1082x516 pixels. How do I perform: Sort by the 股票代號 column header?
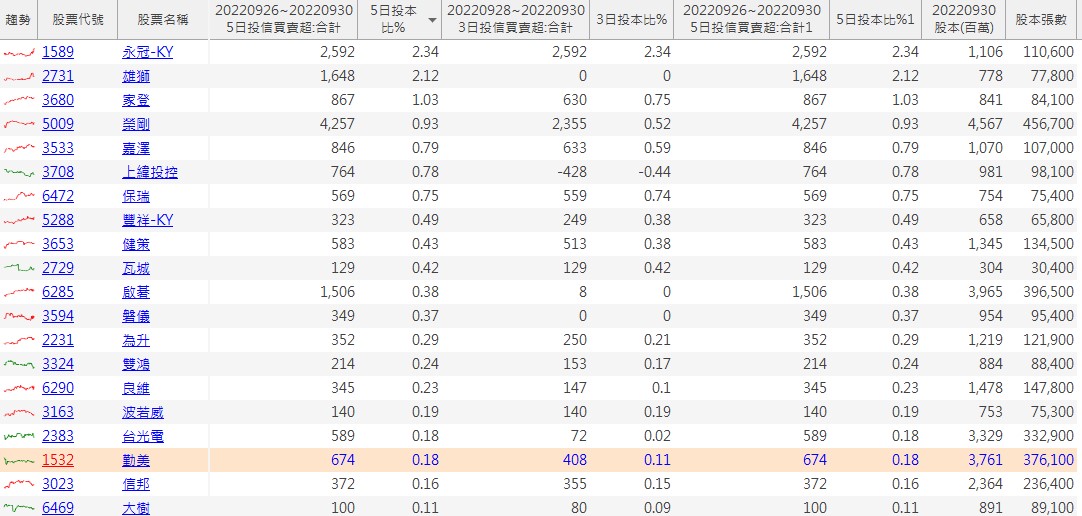click(78, 19)
